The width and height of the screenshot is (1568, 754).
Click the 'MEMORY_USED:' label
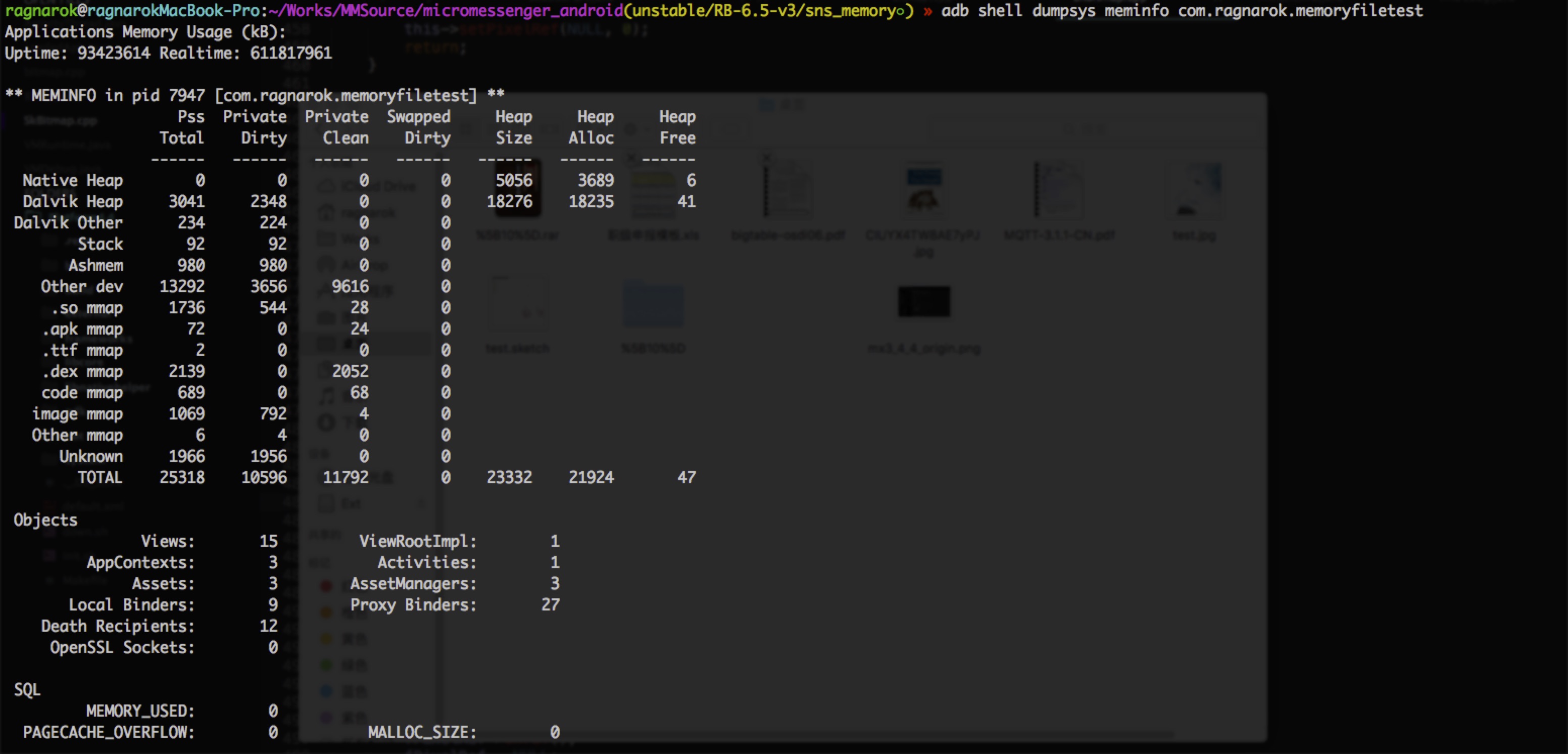point(140,712)
